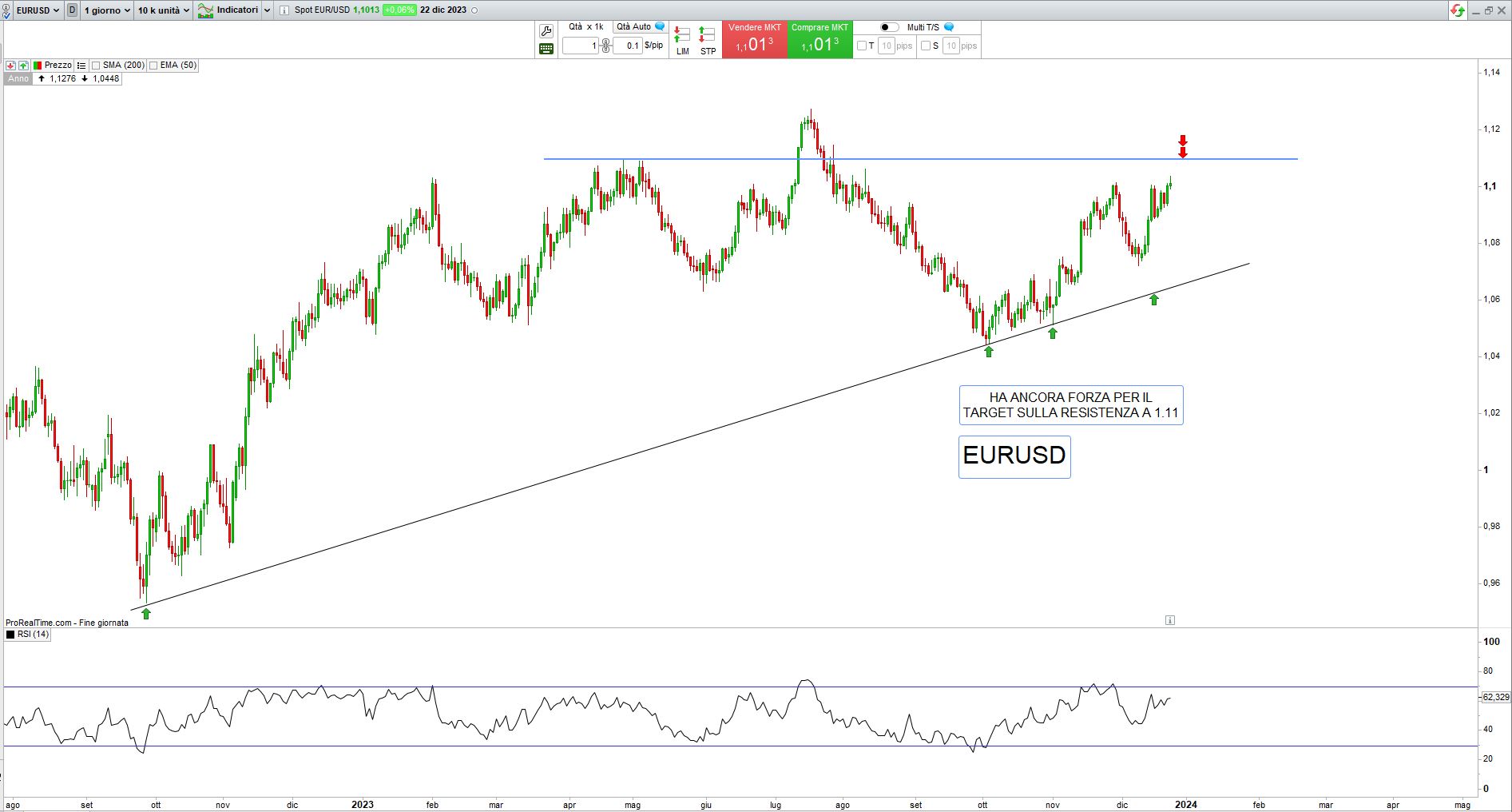Viewport: 1512px width, 812px height.
Task: Click the Qtà quantity input field
Action: tap(581, 46)
